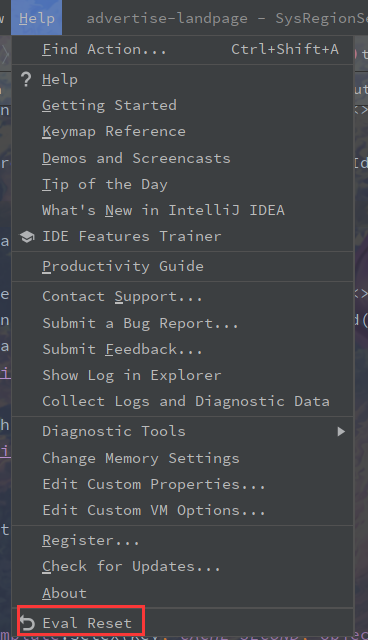Expand the Diagnostic Tools submenu arrow

(x=341, y=431)
